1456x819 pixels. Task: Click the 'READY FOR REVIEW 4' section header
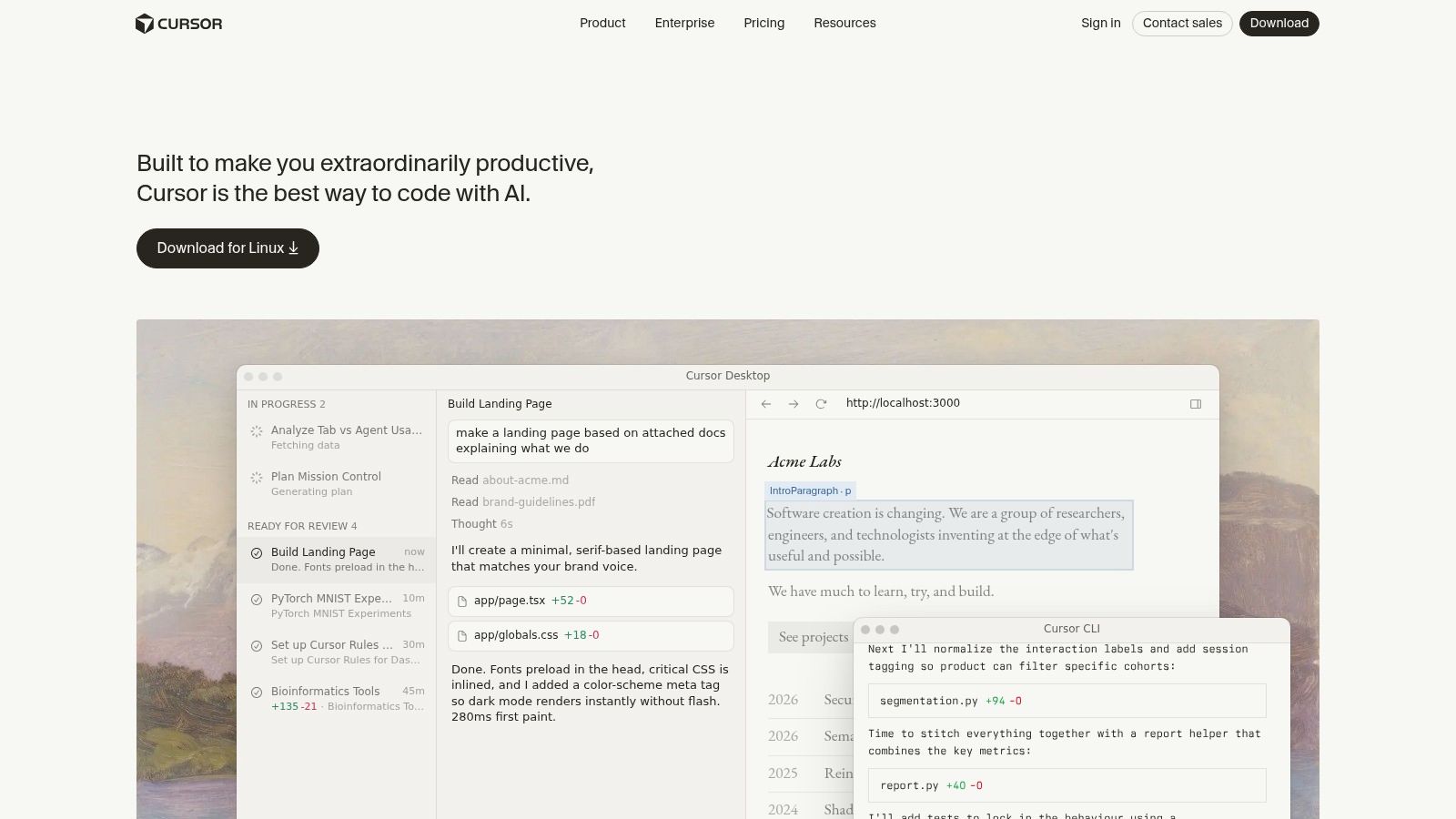(302, 526)
